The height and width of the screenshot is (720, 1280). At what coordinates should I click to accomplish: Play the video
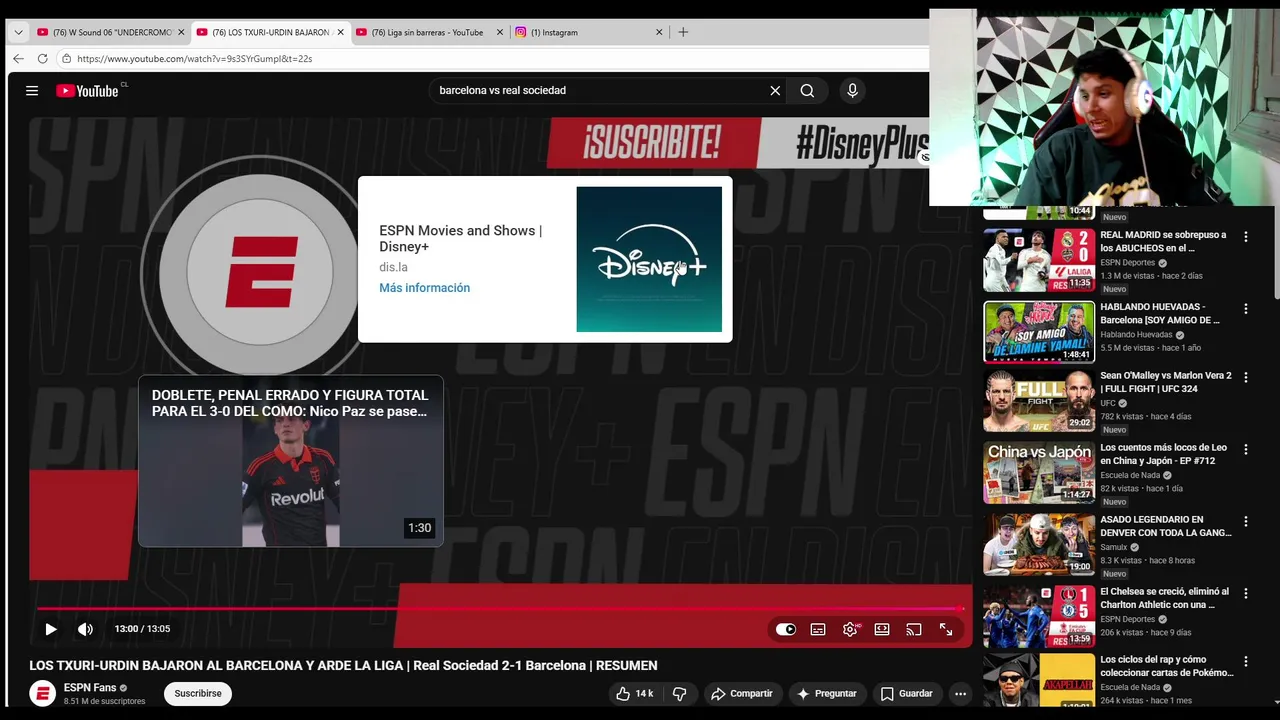[51, 629]
